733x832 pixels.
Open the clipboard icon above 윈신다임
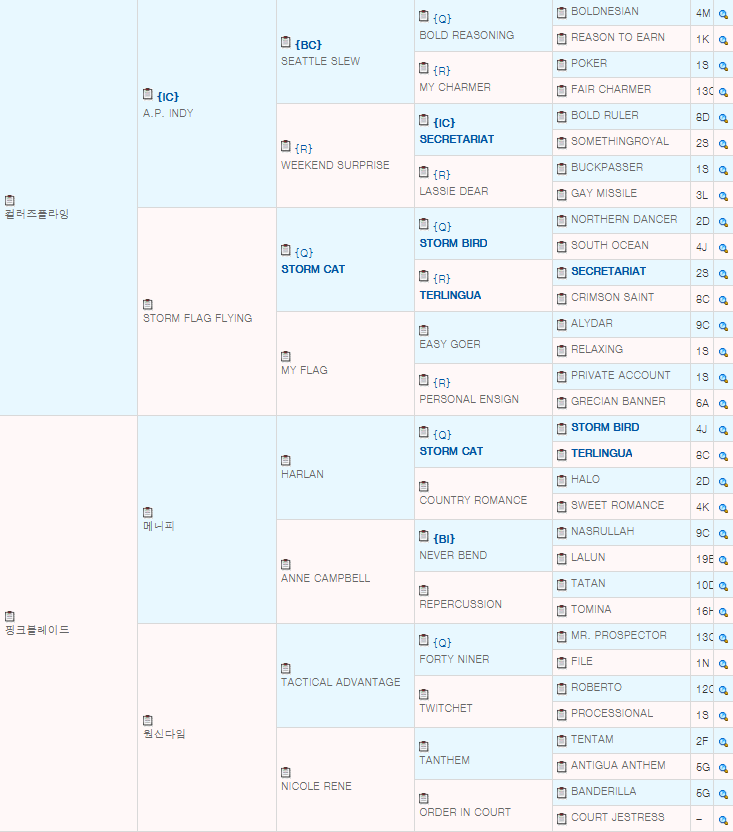pos(148,720)
